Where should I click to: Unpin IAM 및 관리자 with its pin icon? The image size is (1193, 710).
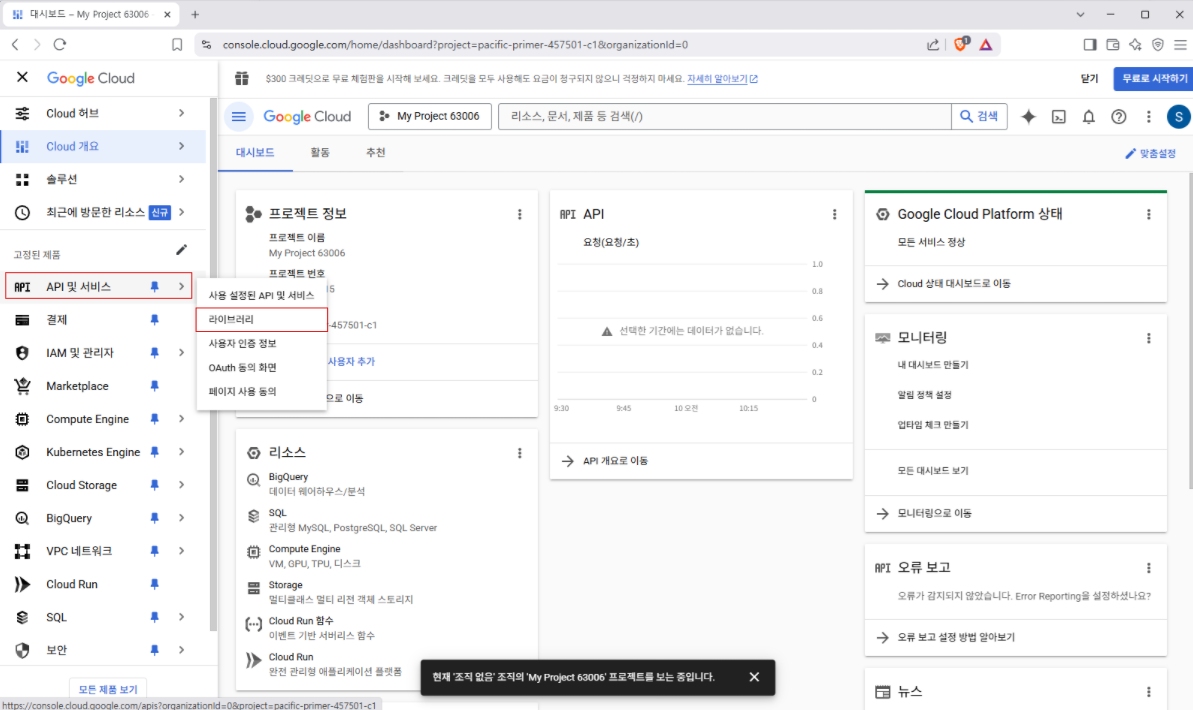(154, 352)
